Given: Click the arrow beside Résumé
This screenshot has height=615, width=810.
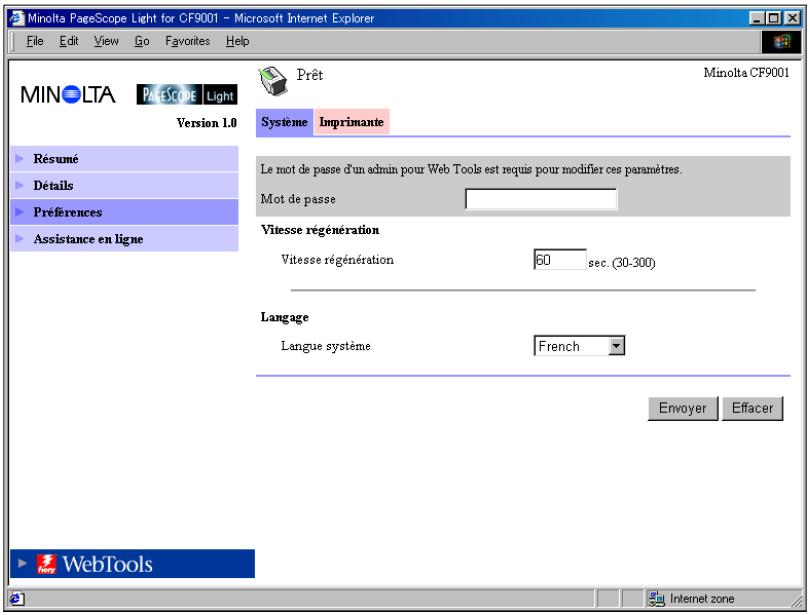Looking at the screenshot, I should pos(20,158).
